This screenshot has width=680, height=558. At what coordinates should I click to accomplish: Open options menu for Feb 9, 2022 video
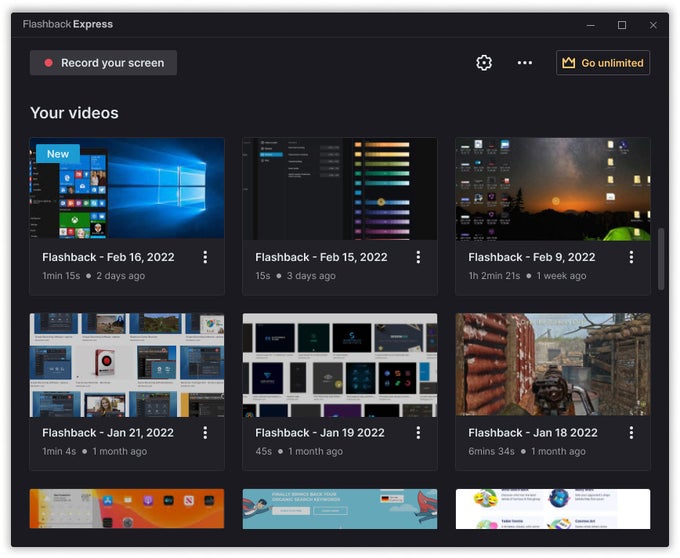[631, 257]
